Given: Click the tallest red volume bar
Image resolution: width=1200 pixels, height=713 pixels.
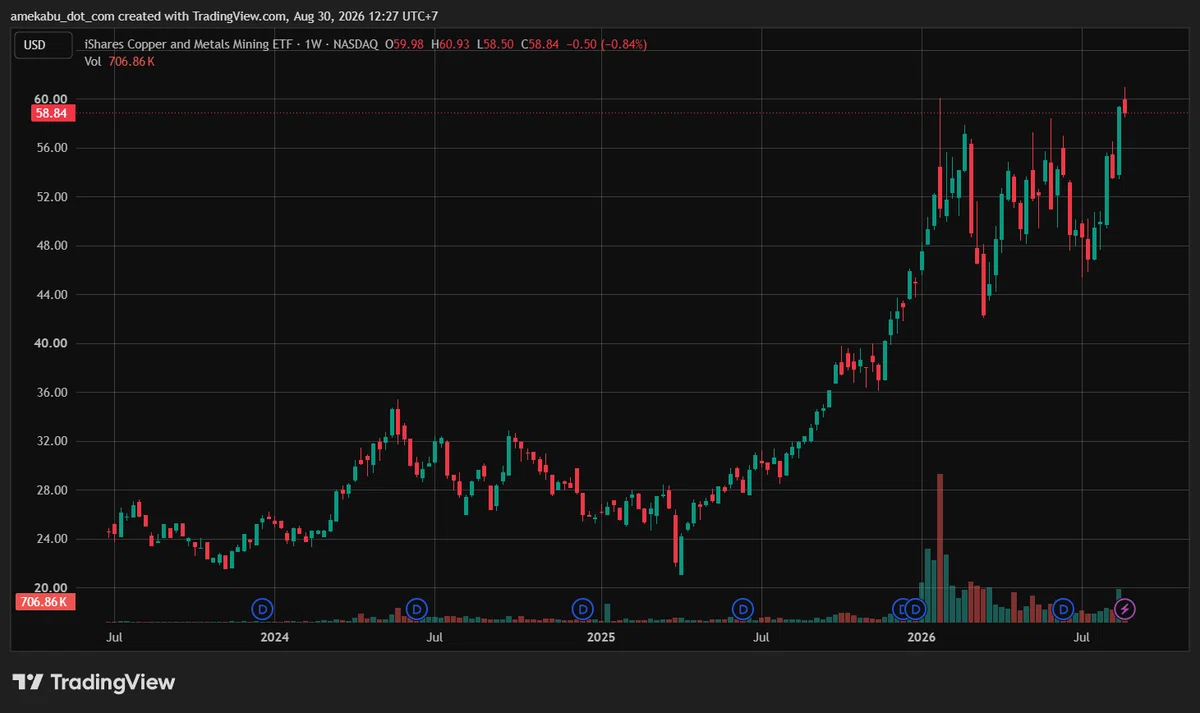Looking at the screenshot, I should click(x=940, y=548).
